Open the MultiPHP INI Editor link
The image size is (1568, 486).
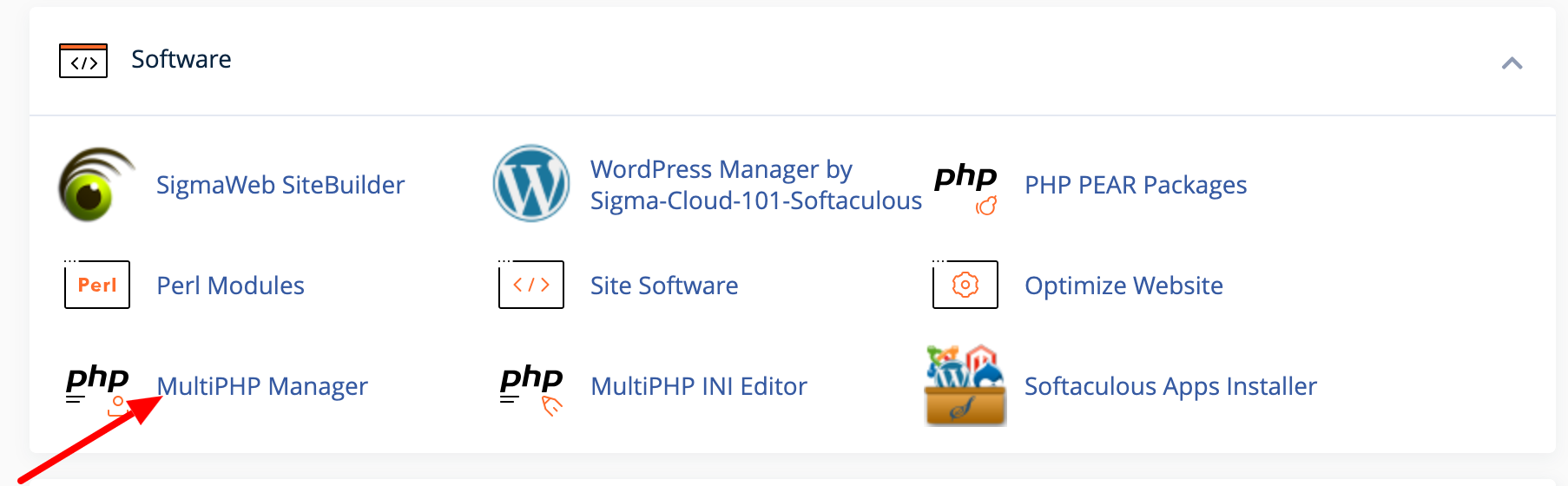point(699,386)
